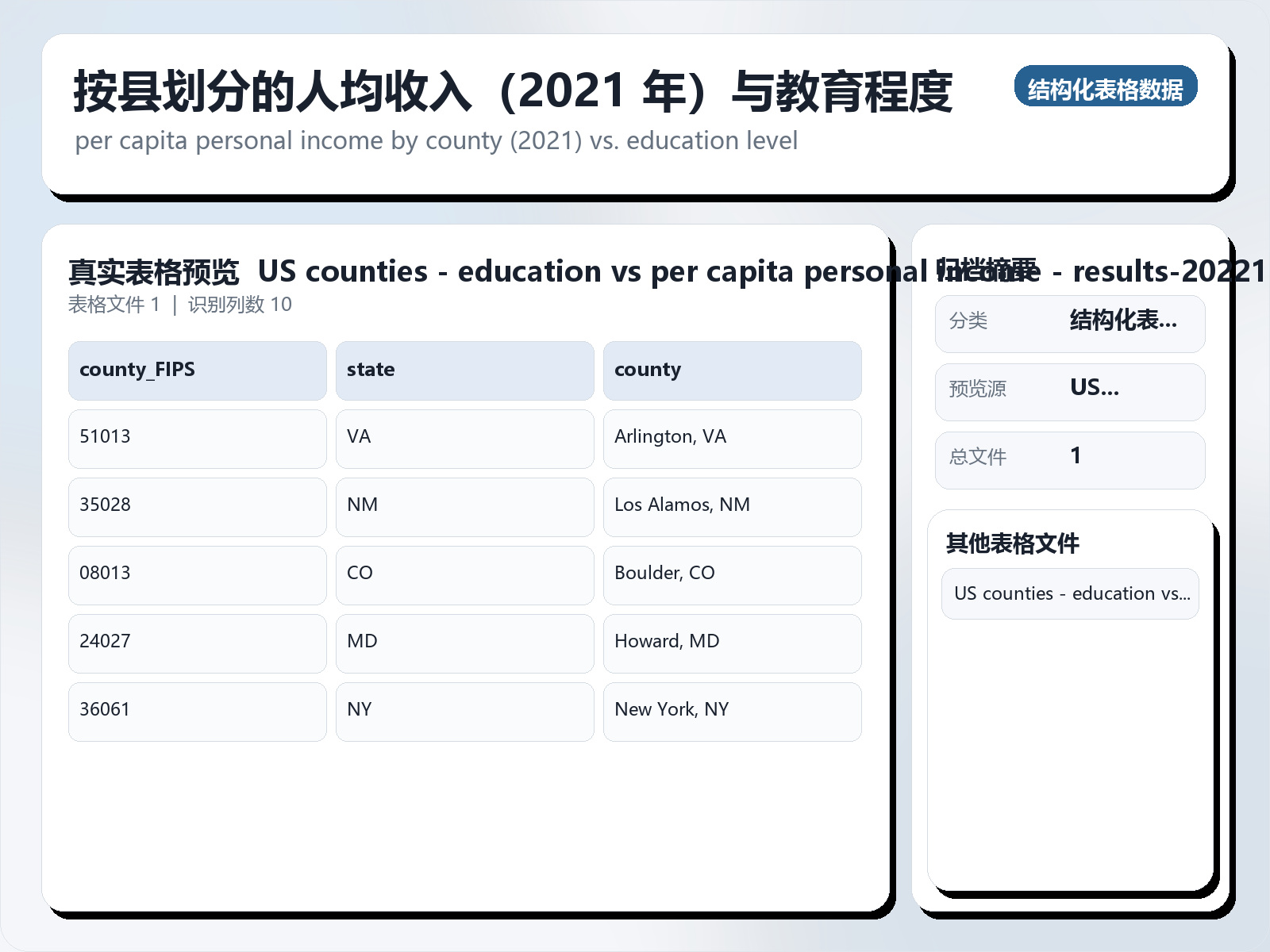Click the cell showing Los Alamos, NM
Viewport: 1270px width, 952px height.
(732, 506)
